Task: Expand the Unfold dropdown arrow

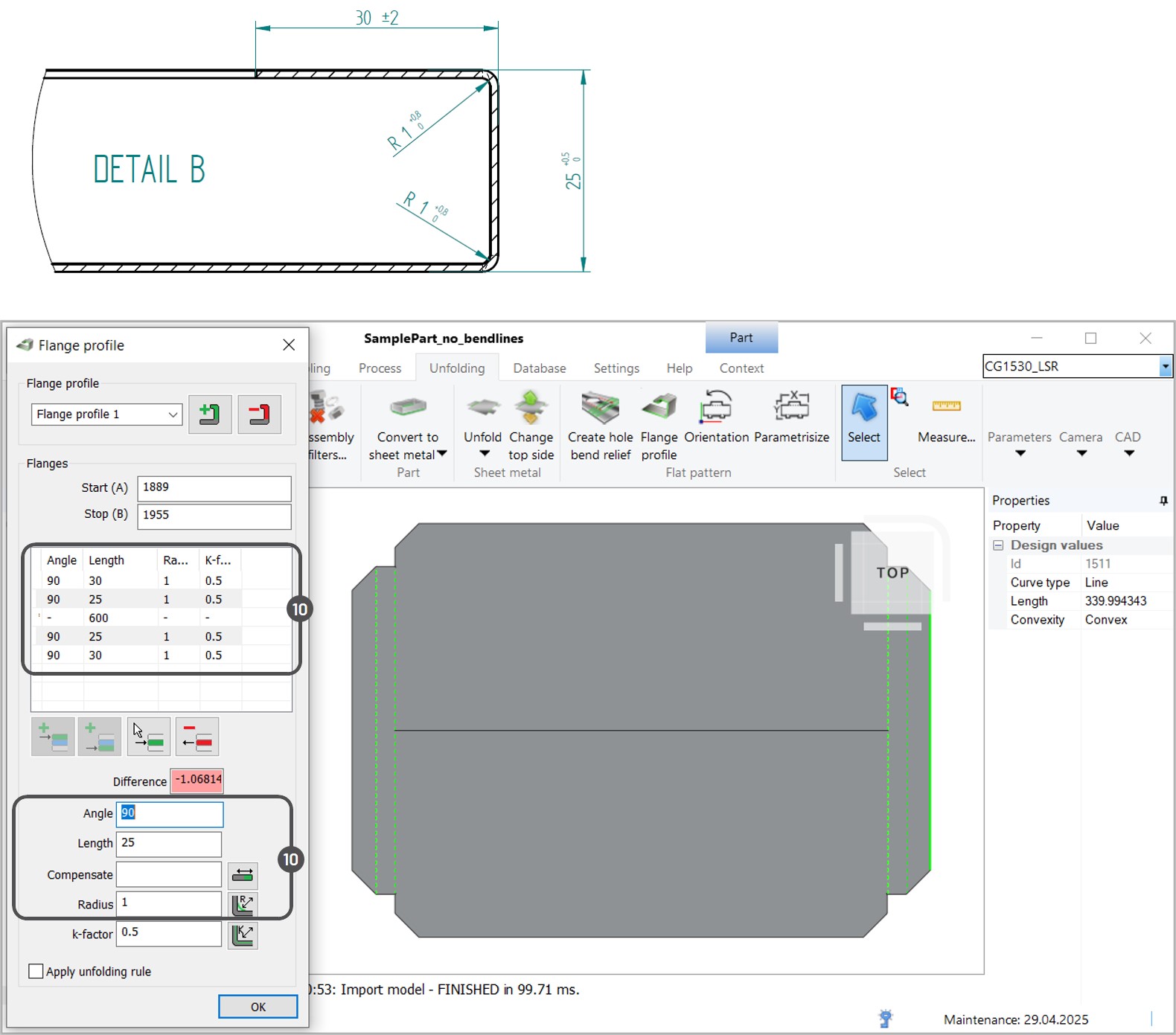Action: point(484,454)
